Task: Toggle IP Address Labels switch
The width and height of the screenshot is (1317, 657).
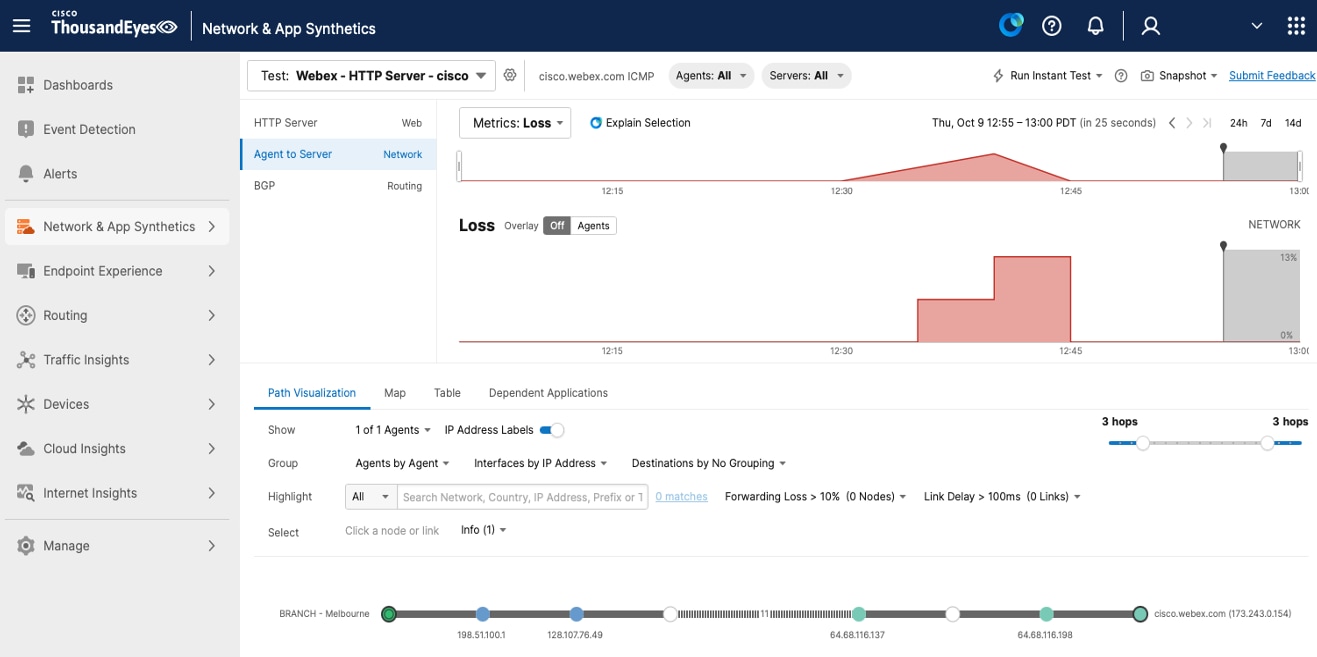Action: coord(552,430)
